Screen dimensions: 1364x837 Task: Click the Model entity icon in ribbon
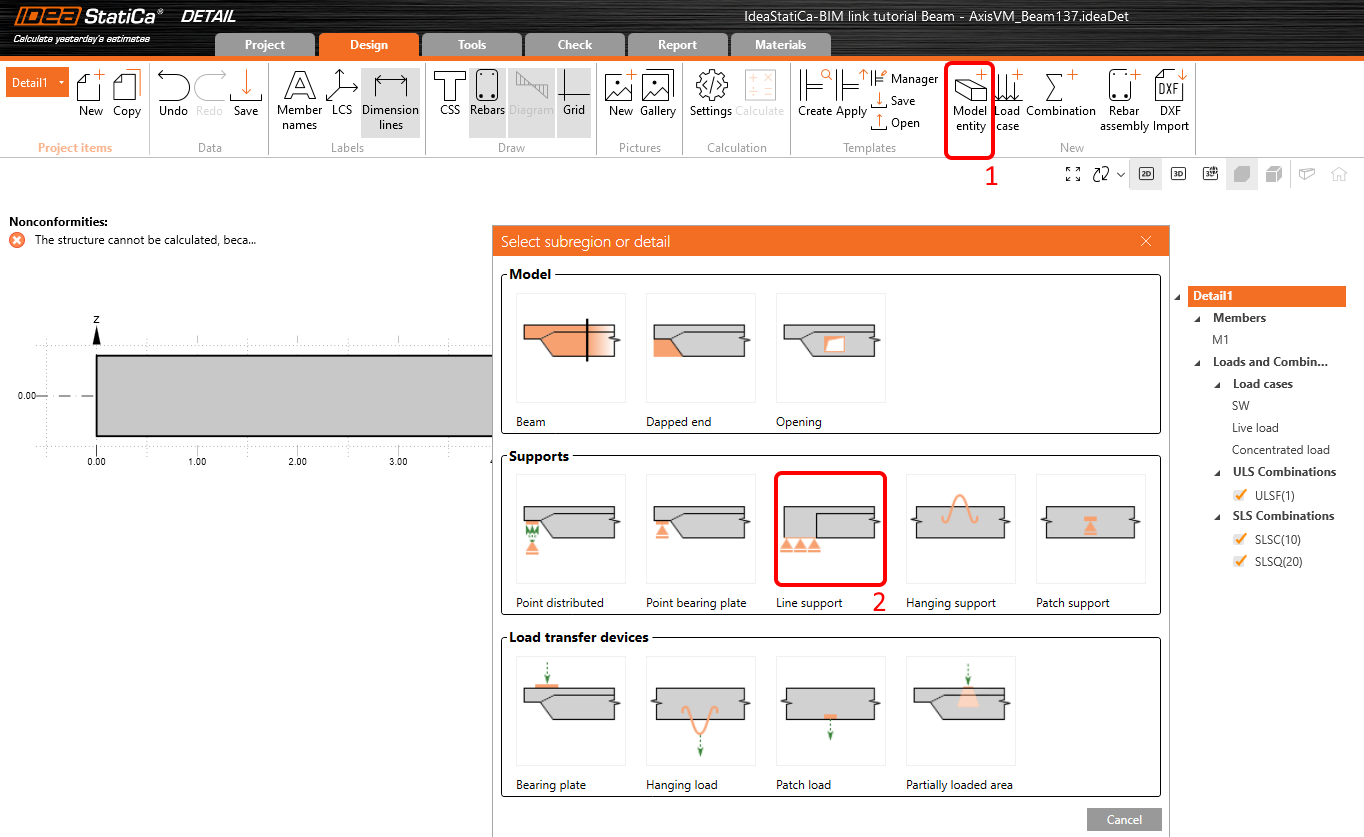[969, 101]
